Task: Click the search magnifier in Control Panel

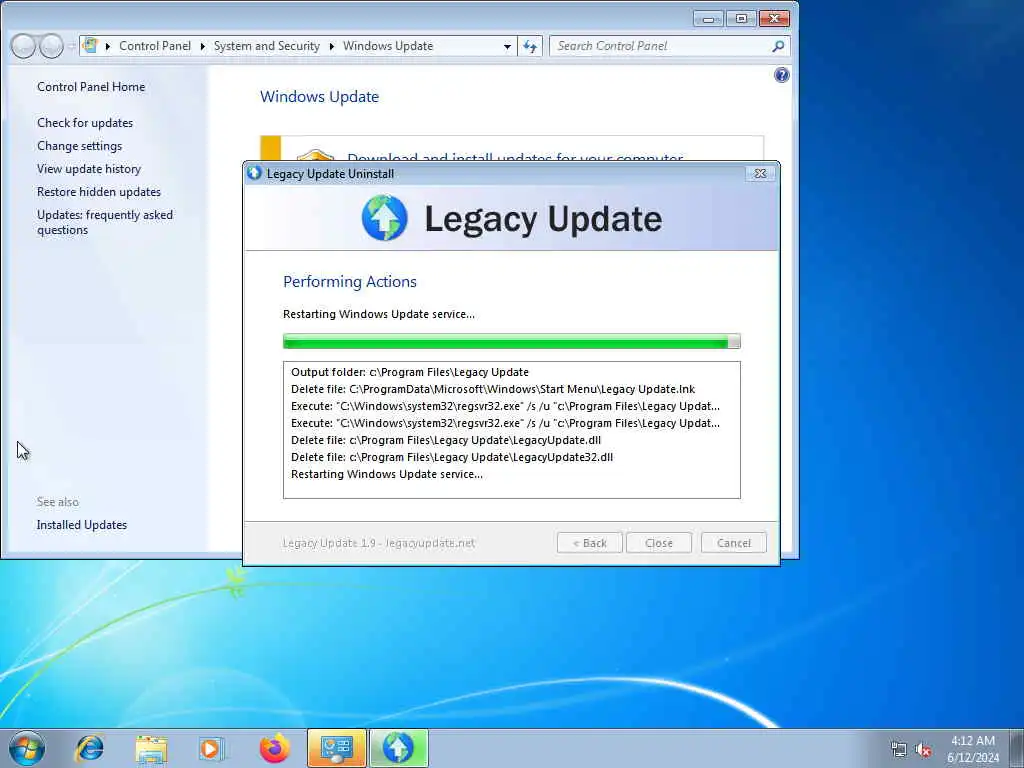Action: [x=778, y=46]
